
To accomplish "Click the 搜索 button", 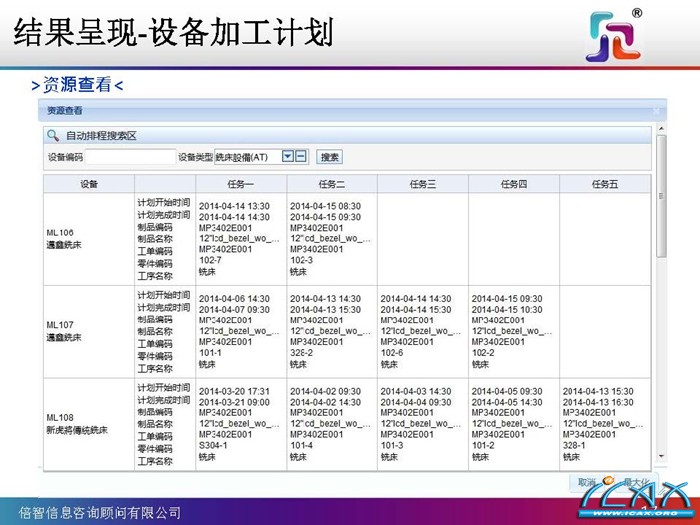I will (329, 157).
